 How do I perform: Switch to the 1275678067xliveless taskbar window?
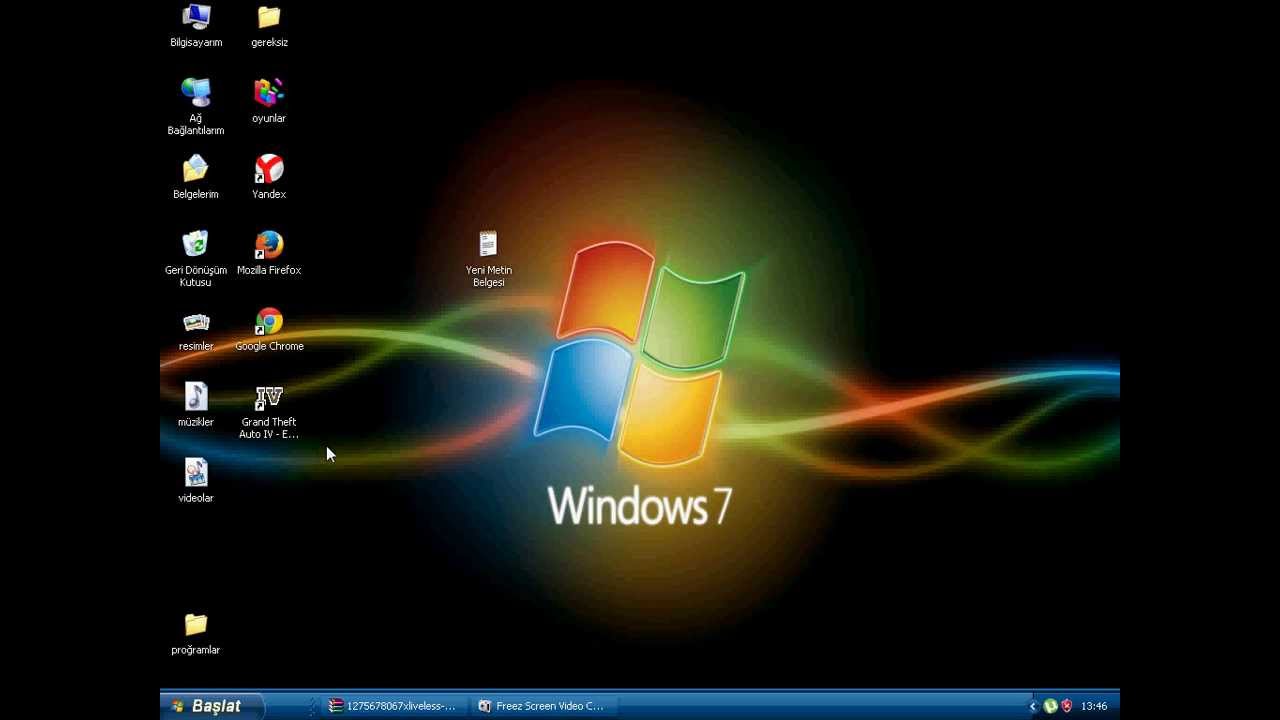click(394, 706)
